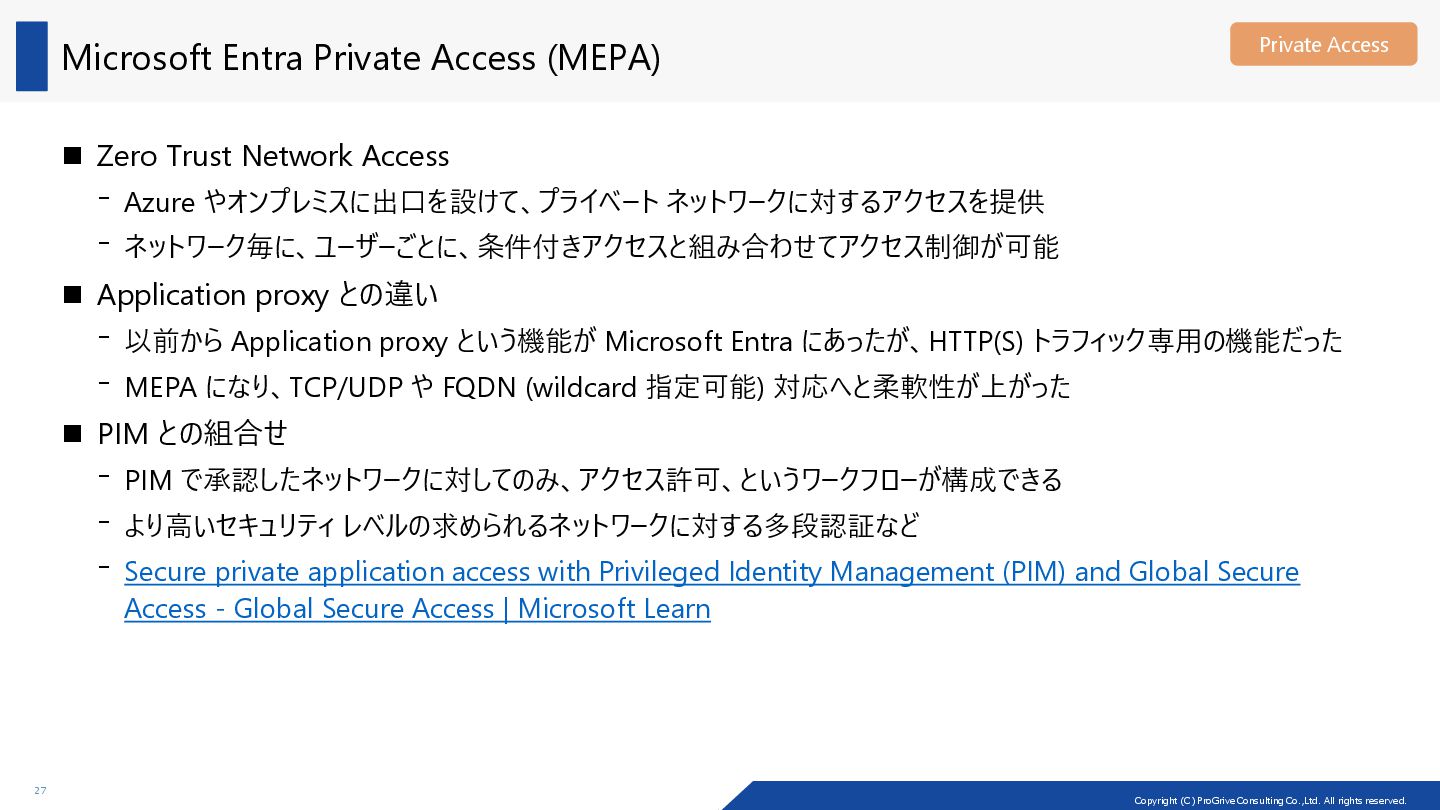
Task: Click the ProGrive Consulting copyright text
Action: [x=1270, y=800]
